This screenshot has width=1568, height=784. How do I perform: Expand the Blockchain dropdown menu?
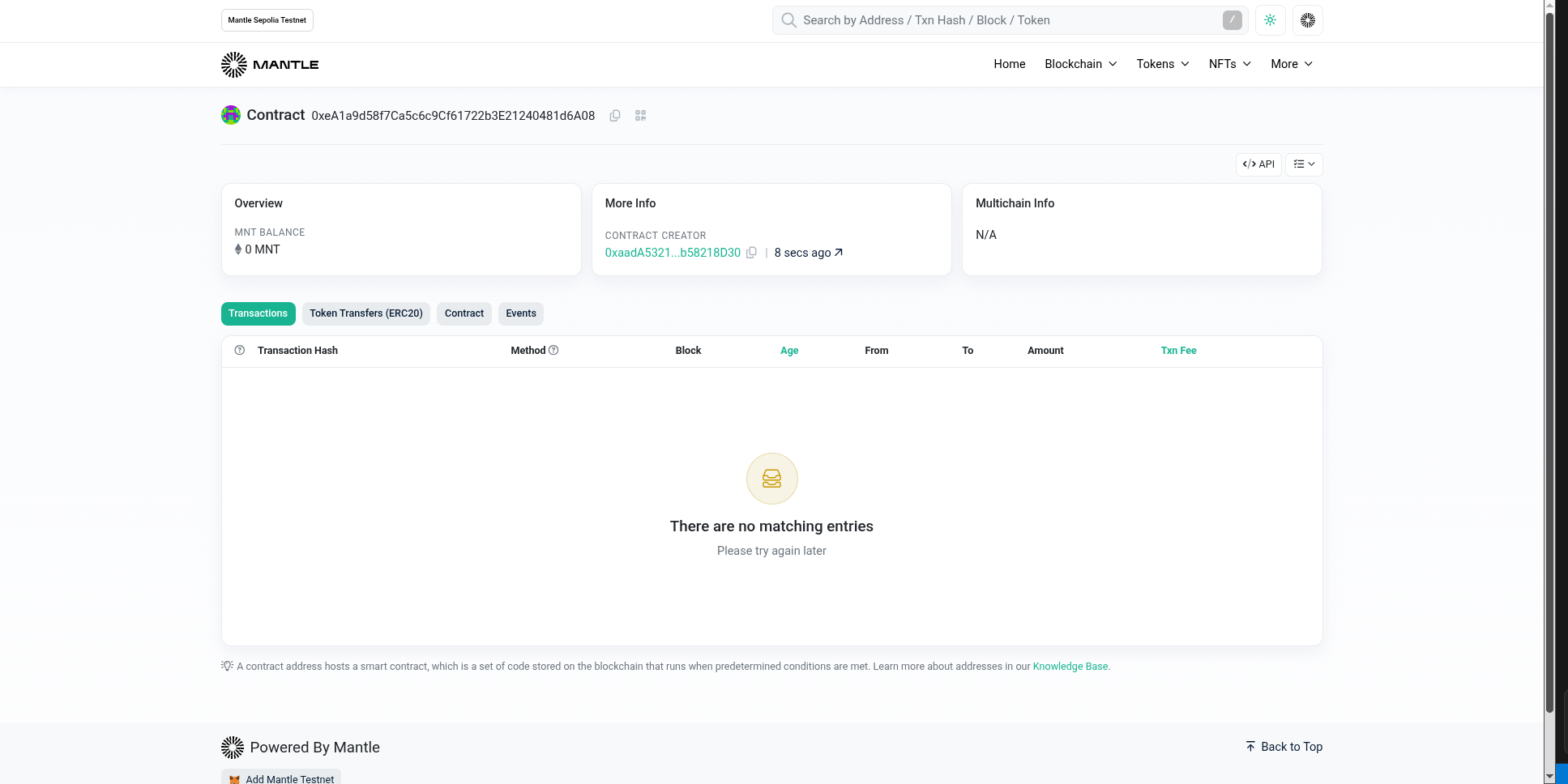coord(1080,64)
